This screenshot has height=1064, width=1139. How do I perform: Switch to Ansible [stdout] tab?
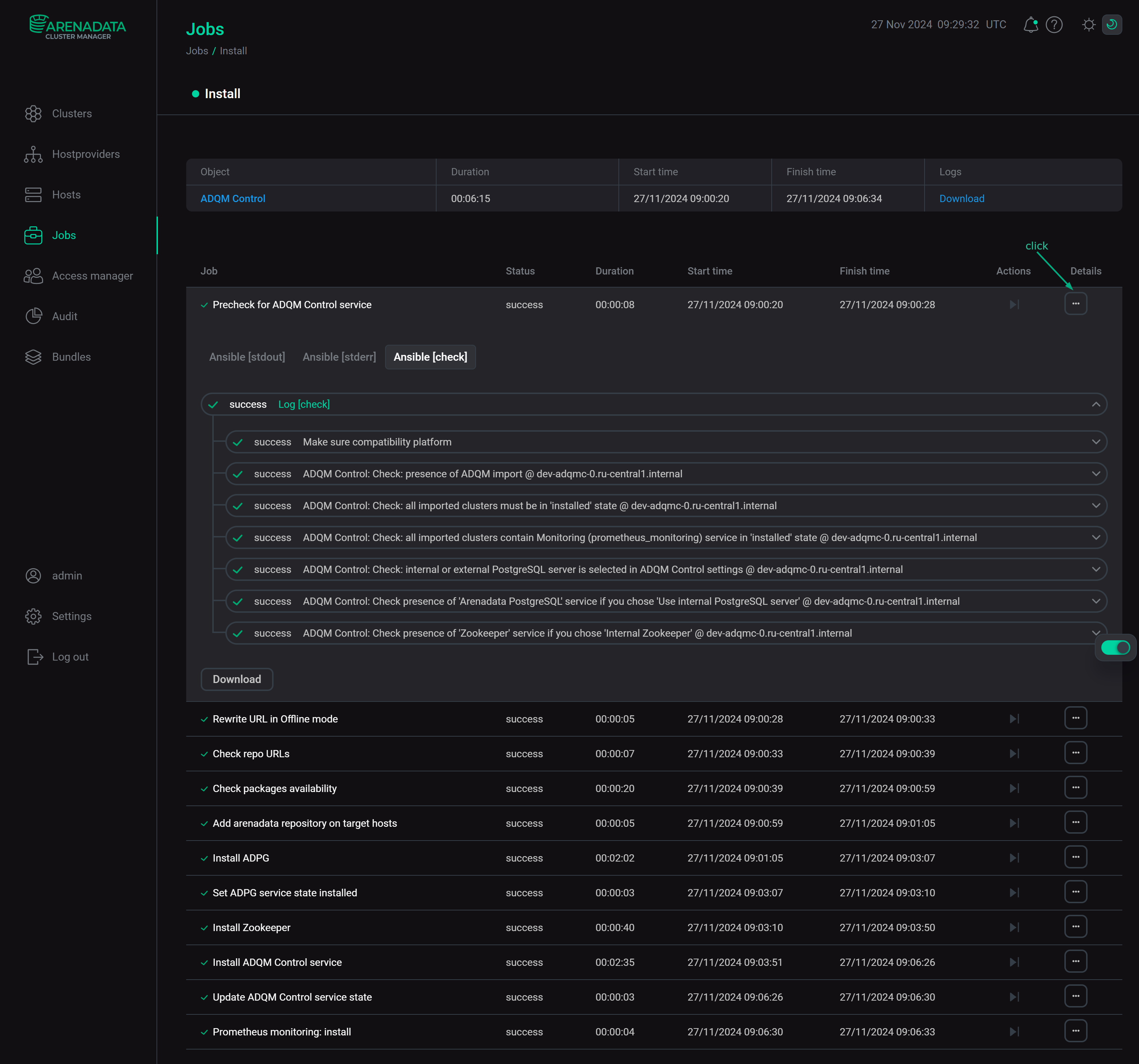pos(247,357)
